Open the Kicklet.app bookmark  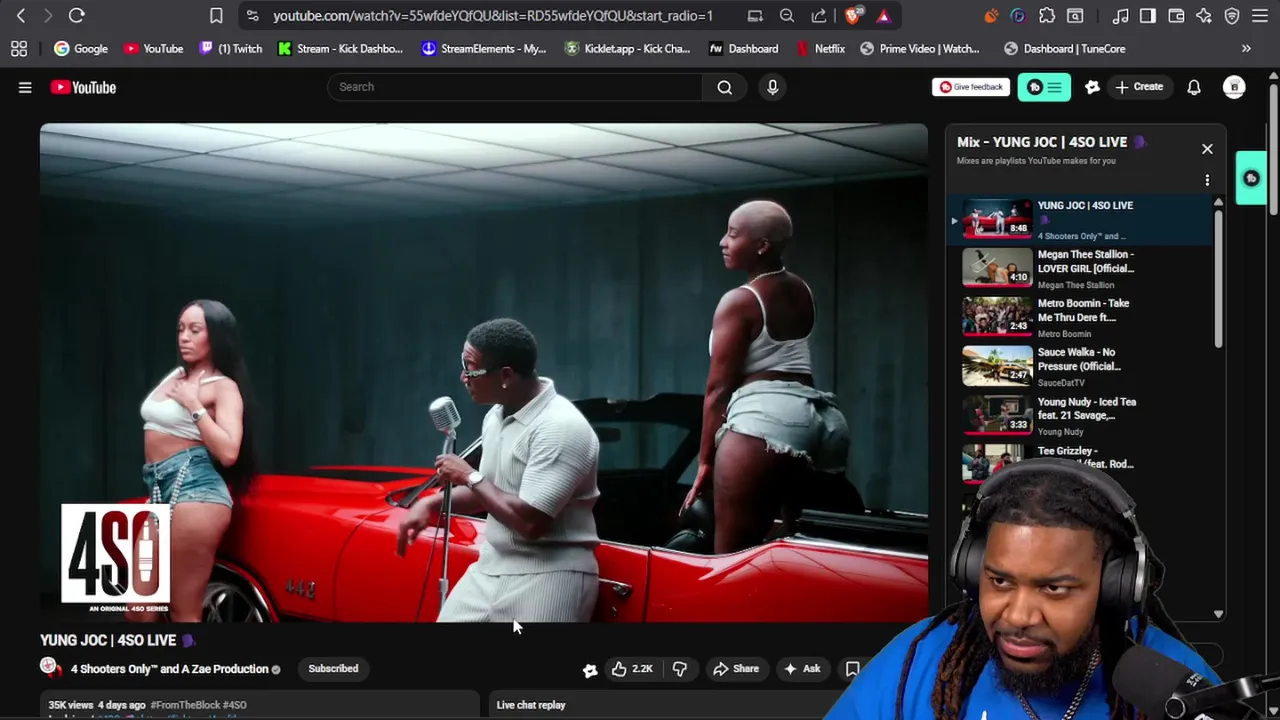[627, 48]
